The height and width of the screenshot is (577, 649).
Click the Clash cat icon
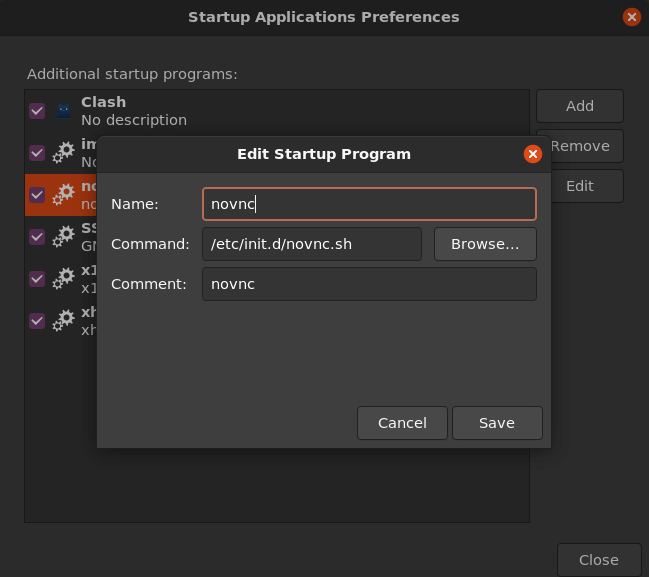[x=63, y=111]
